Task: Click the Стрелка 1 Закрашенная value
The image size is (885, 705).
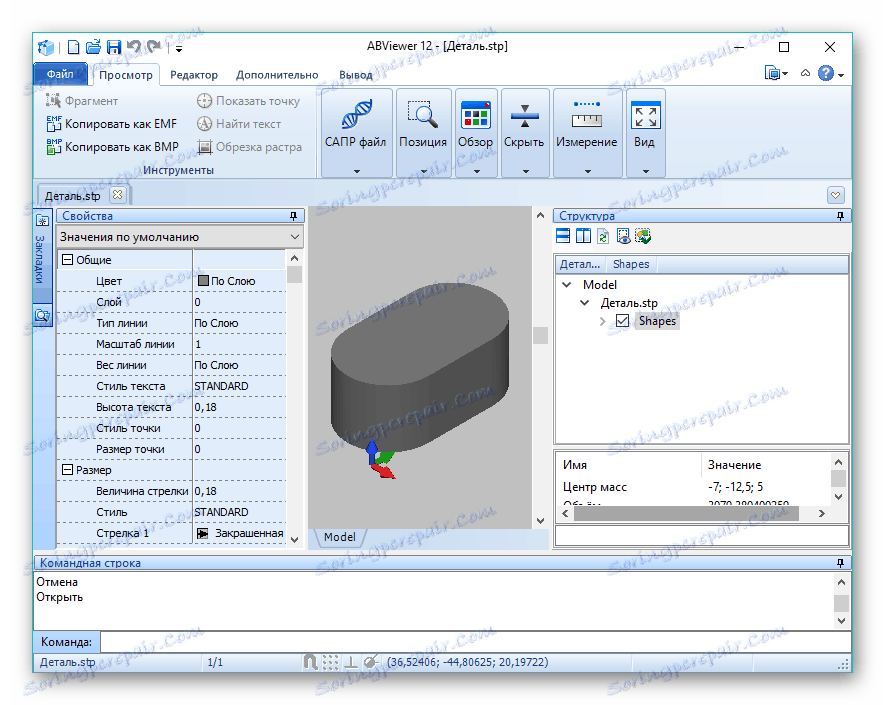Action: (240, 533)
